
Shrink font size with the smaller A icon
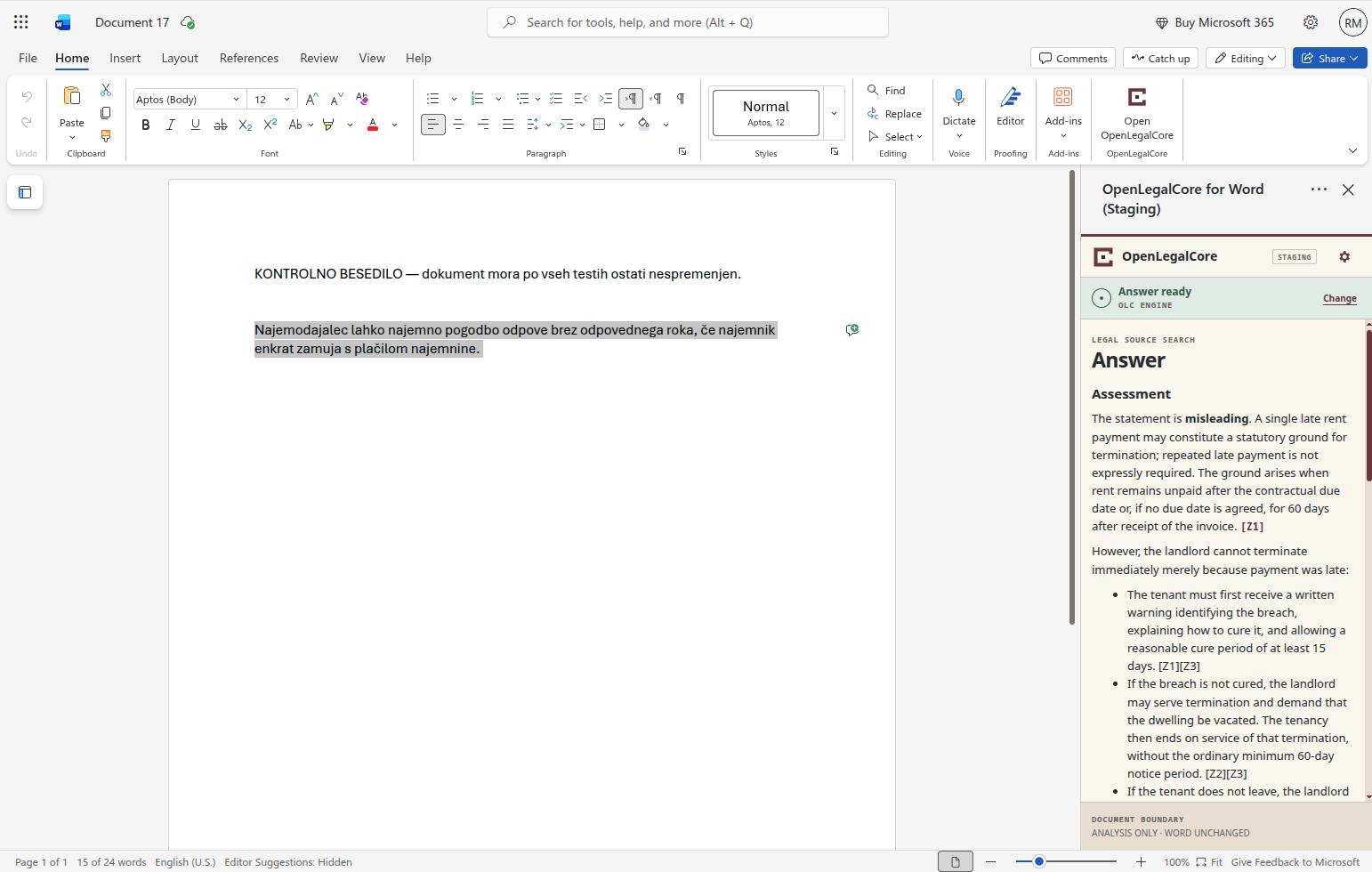(x=336, y=99)
